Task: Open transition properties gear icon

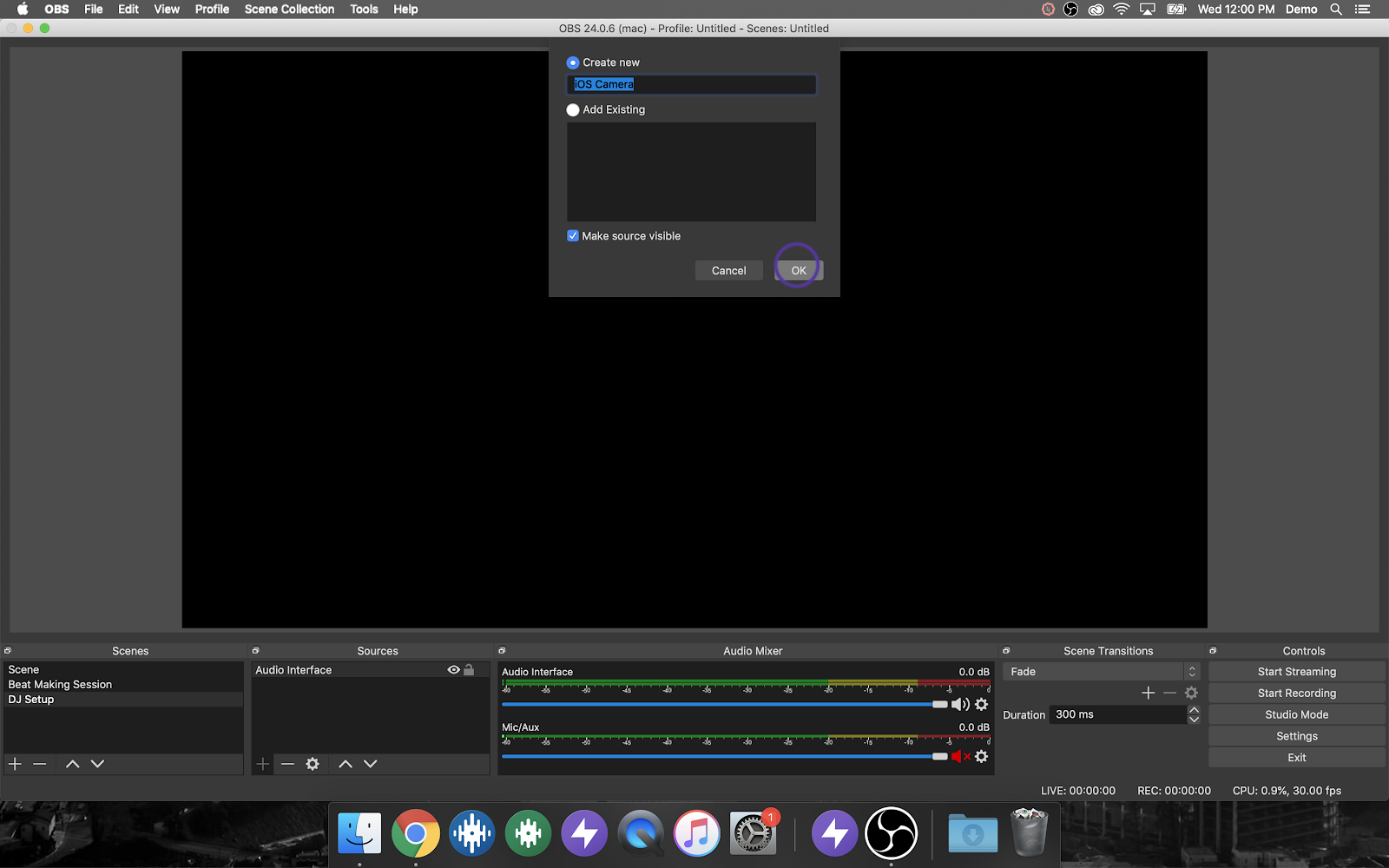Action: point(1192,693)
